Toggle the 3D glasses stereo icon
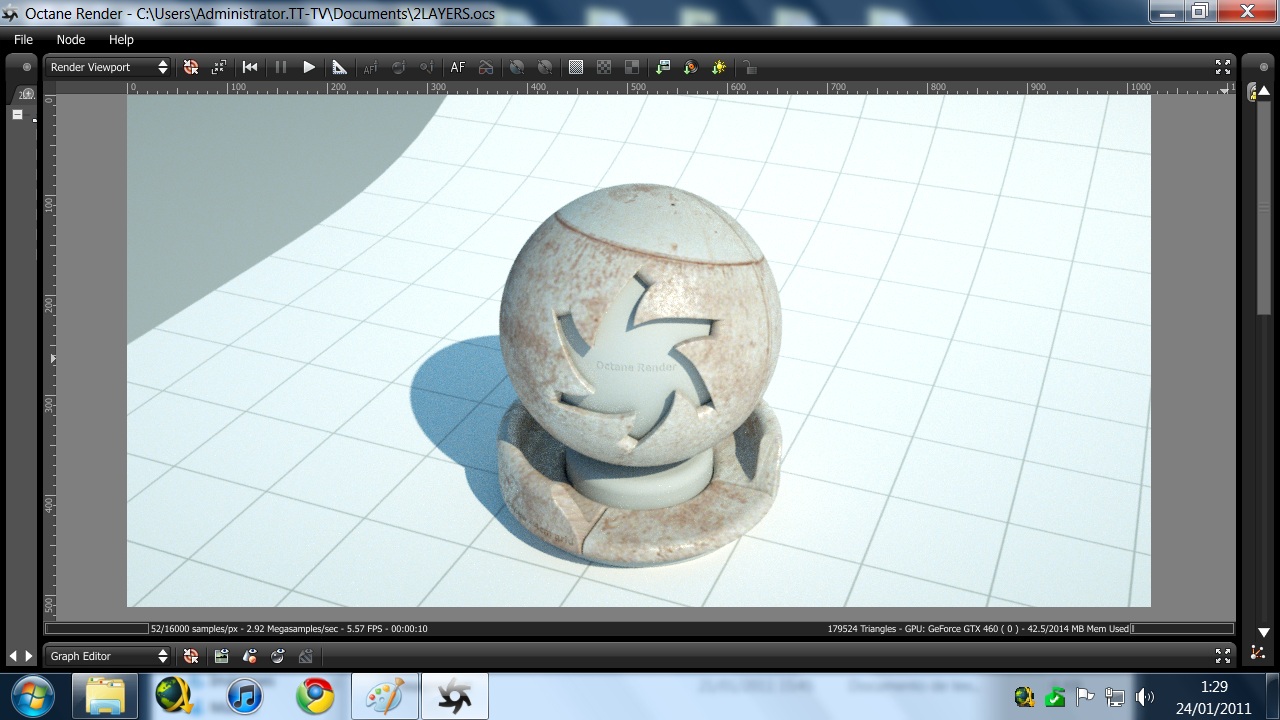Viewport: 1280px width, 720px height. click(485, 67)
